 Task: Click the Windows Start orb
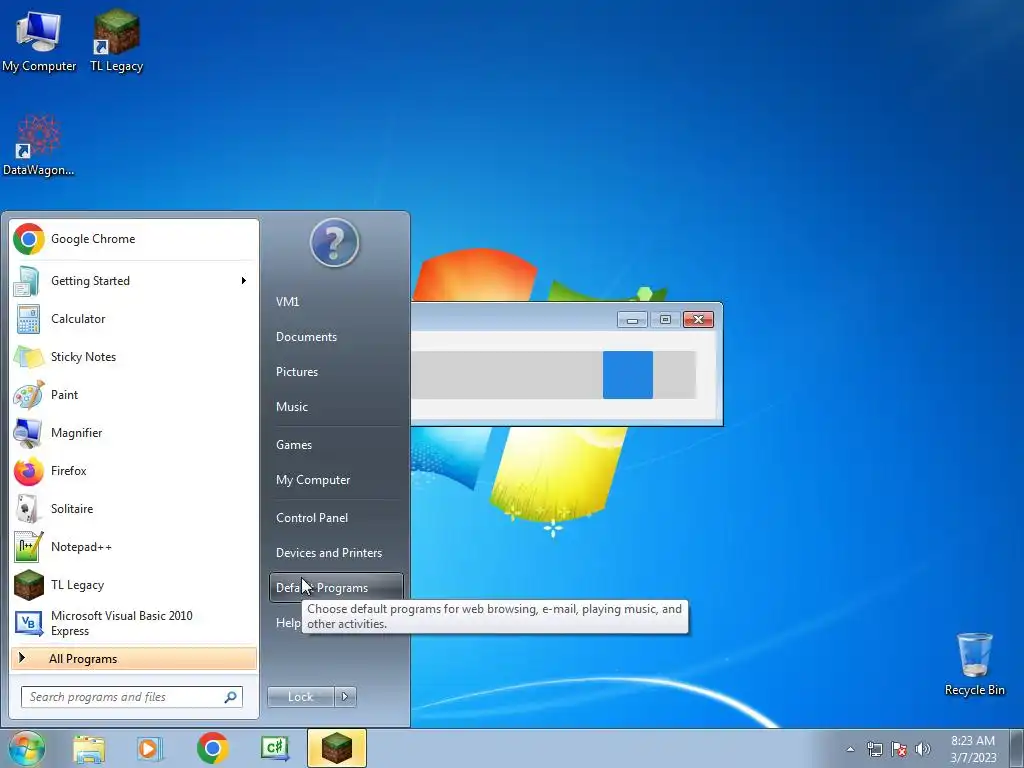26,748
